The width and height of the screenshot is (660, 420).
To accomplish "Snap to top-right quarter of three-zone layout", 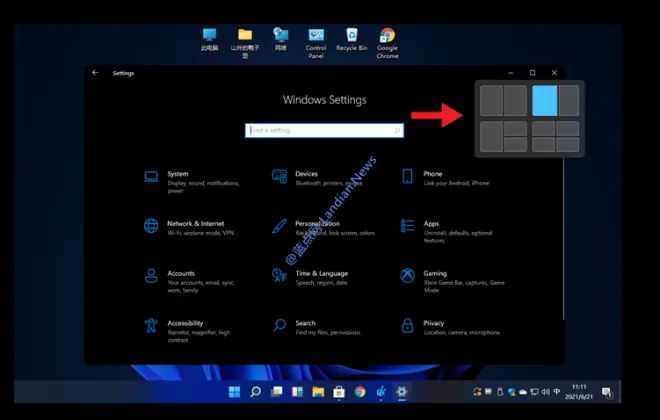I will (516, 129).
